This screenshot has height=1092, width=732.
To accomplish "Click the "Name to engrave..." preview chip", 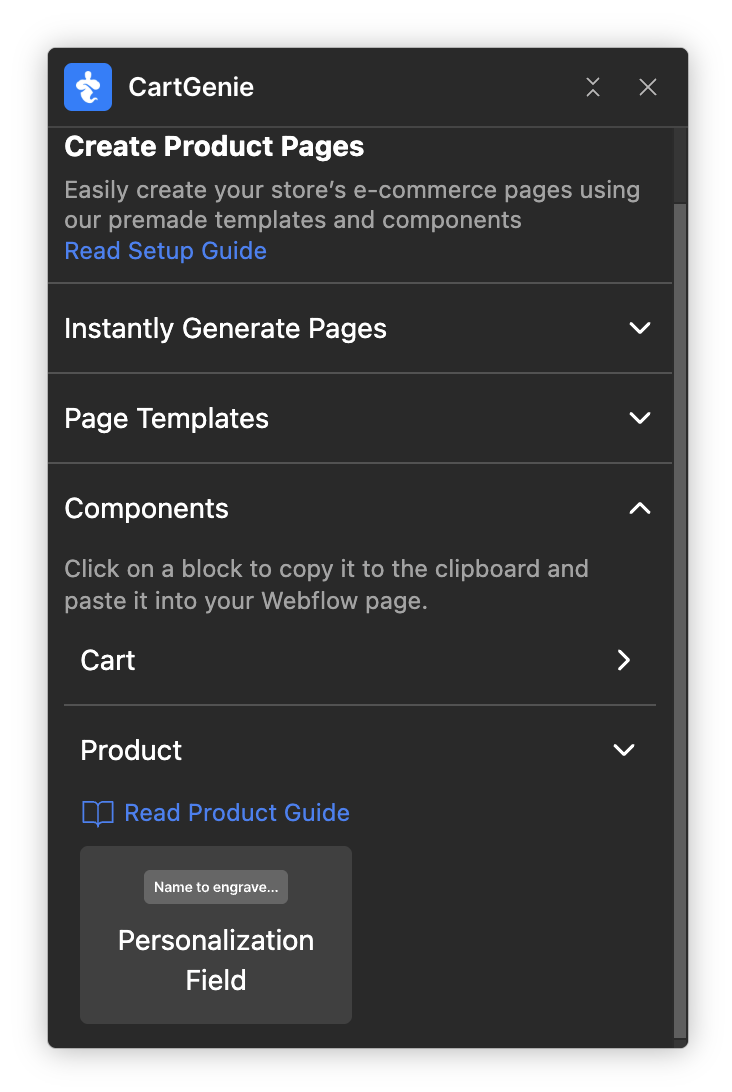I will (x=216, y=887).
